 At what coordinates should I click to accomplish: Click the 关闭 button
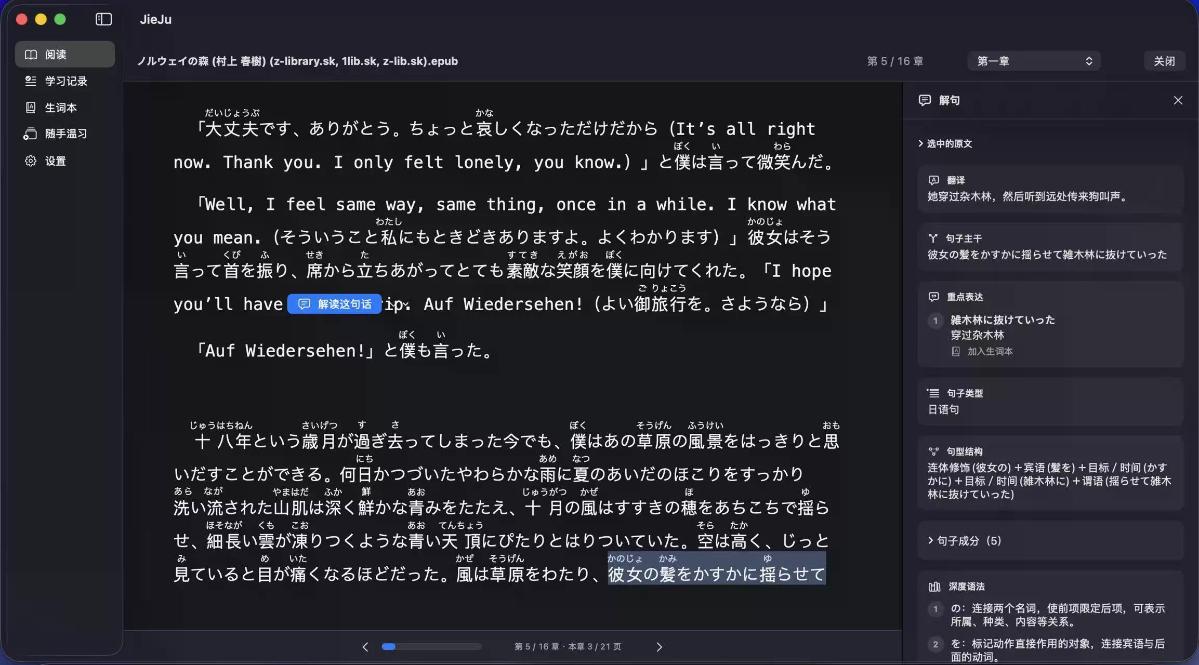point(1164,61)
